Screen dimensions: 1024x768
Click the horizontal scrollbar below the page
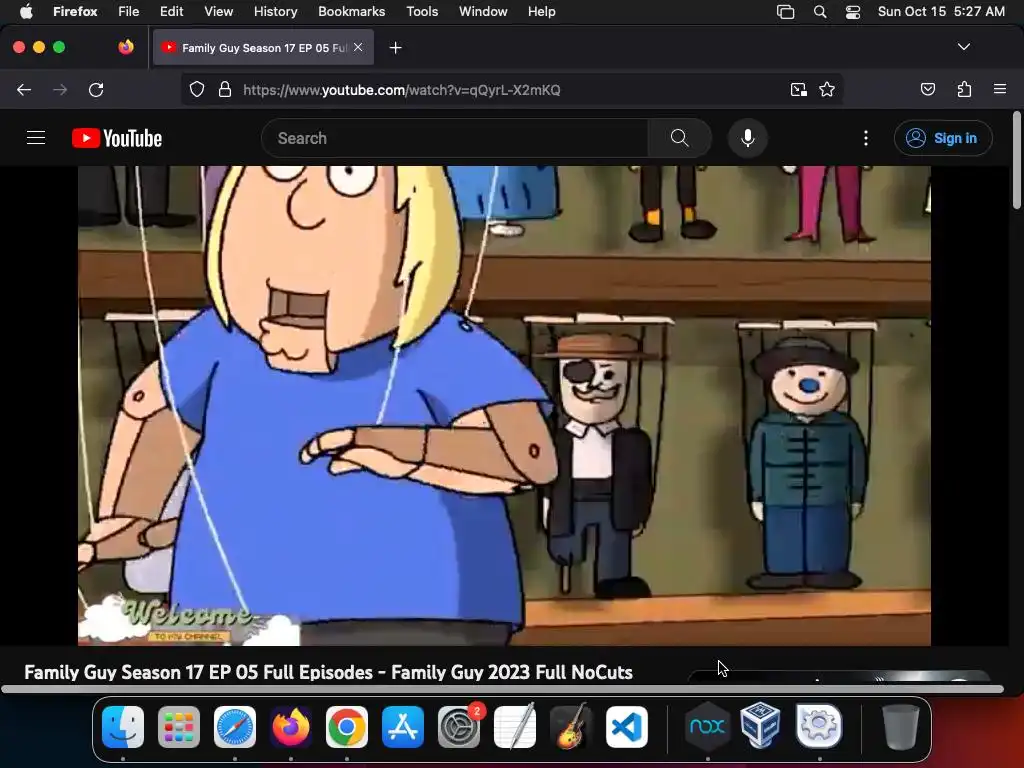[x=502, y=689]
